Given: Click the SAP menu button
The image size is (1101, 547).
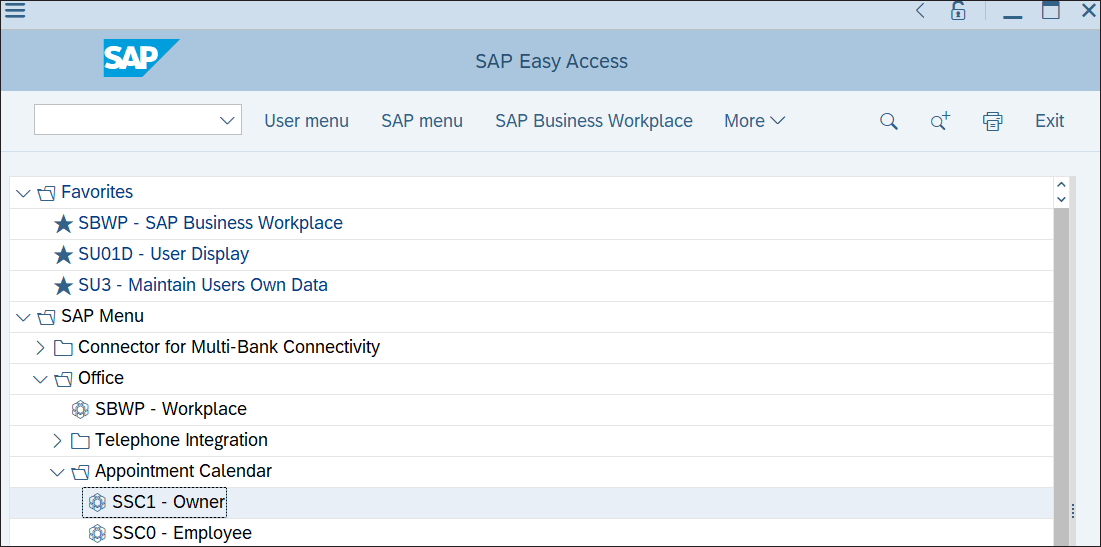Looking at the screenshot, I should click(422, 121).
